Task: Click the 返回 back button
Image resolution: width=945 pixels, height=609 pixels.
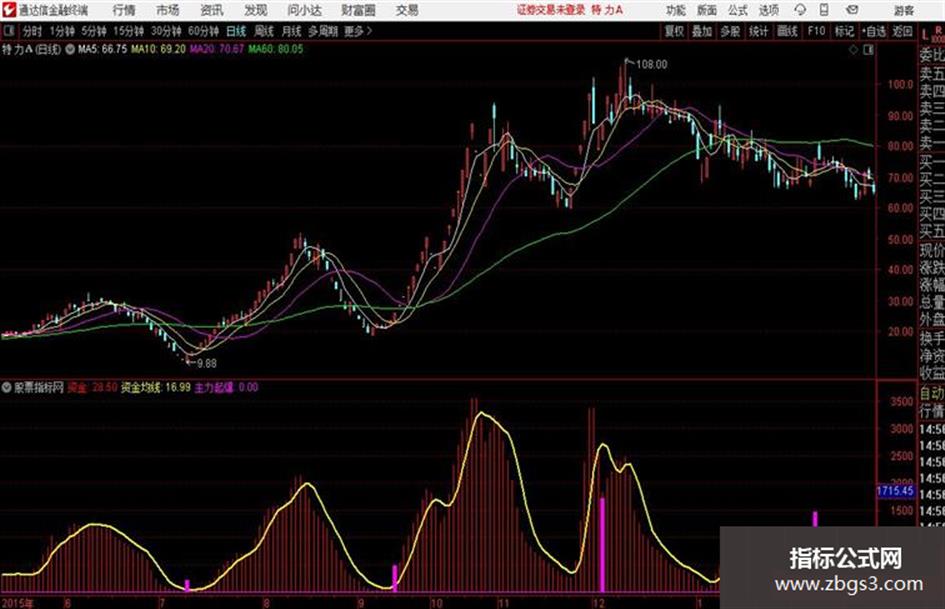Action: click(902, 31)
